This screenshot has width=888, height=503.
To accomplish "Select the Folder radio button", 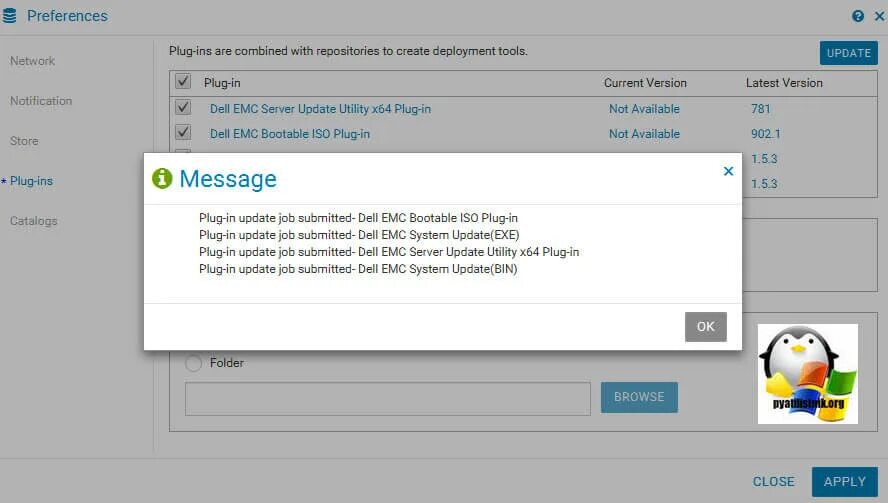I will click(x=194, y=363).
